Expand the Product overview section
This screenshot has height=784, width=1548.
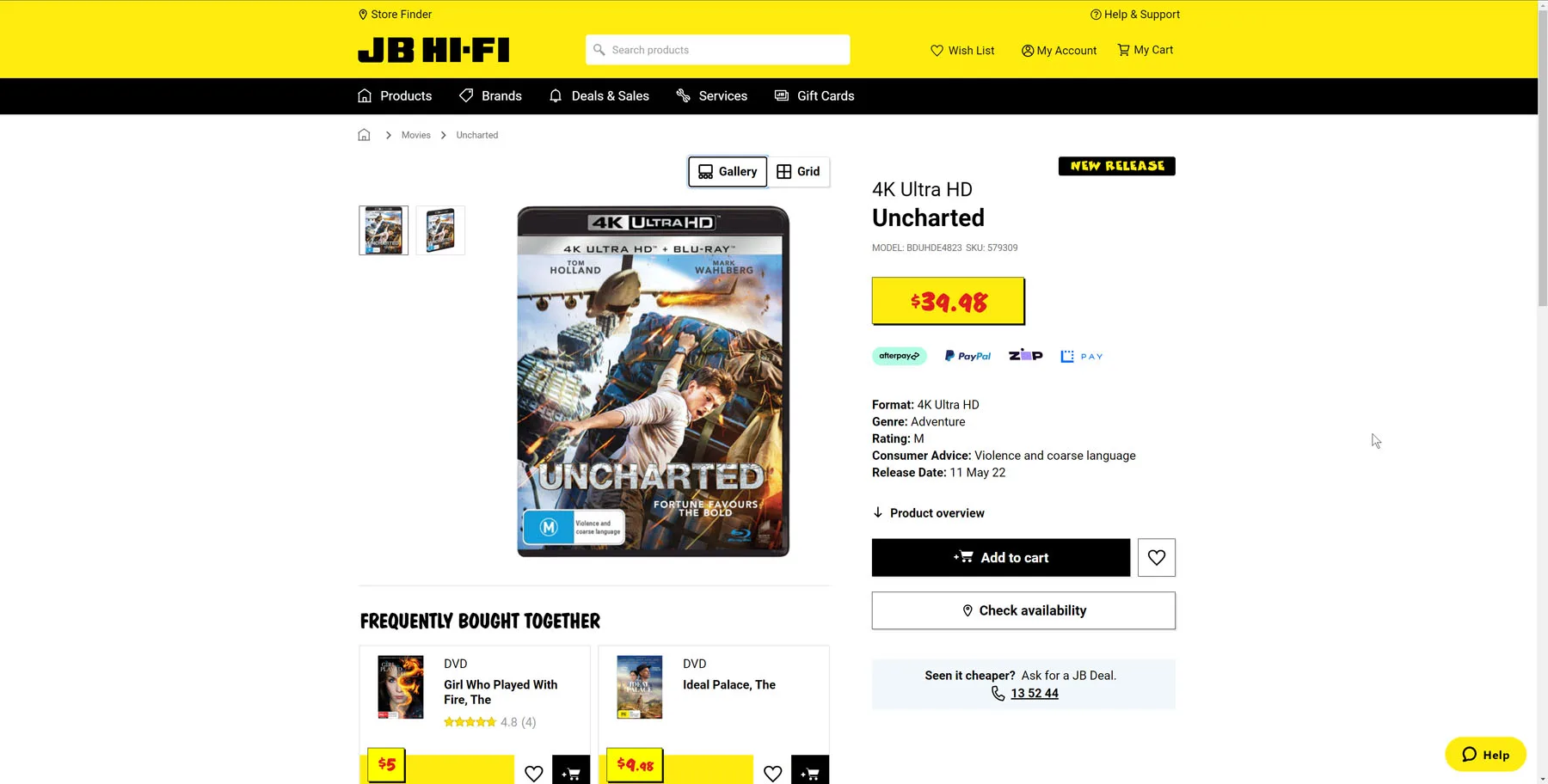point(928,513)
